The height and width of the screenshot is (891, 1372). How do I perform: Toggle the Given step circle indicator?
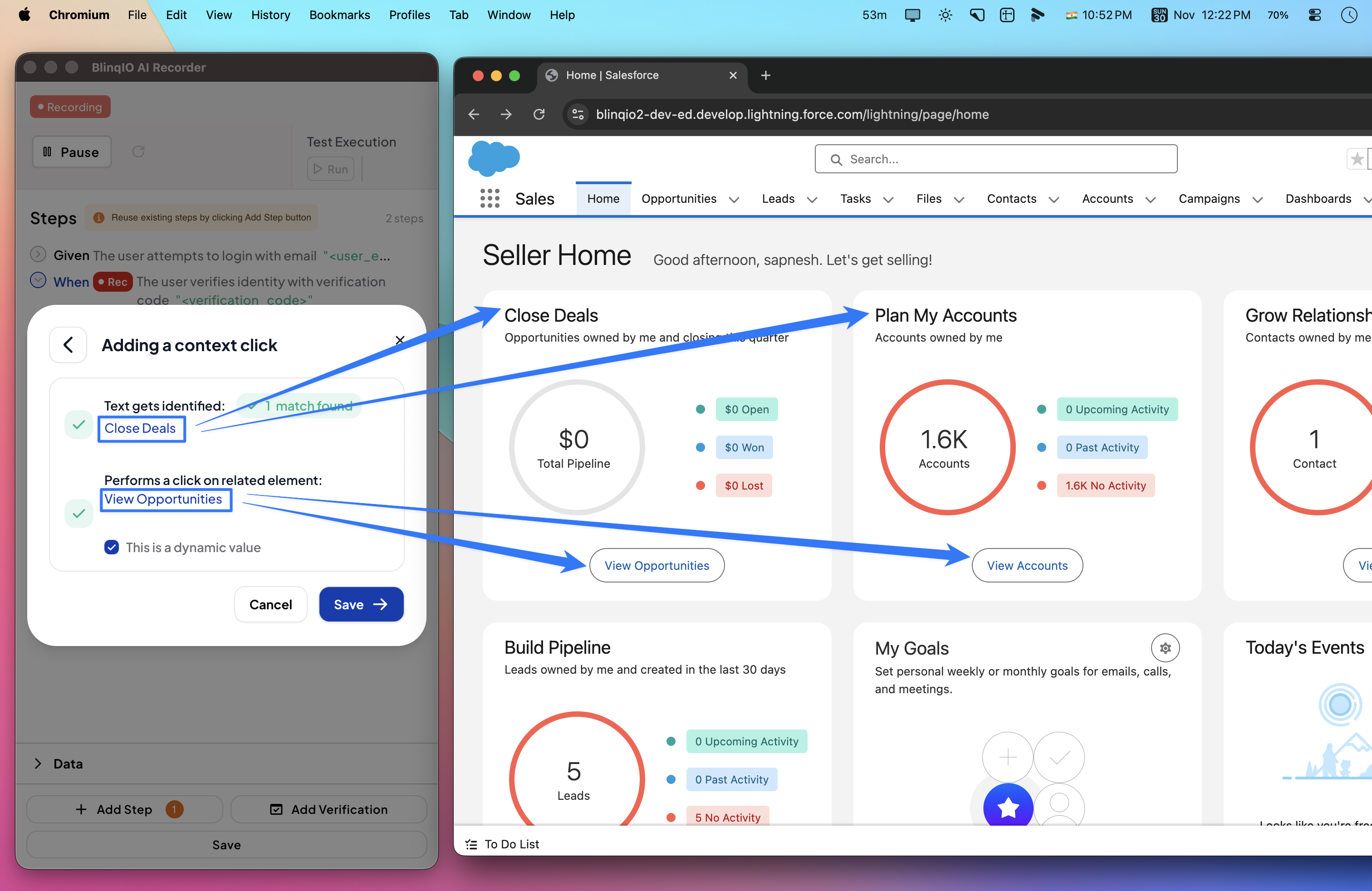38,254
